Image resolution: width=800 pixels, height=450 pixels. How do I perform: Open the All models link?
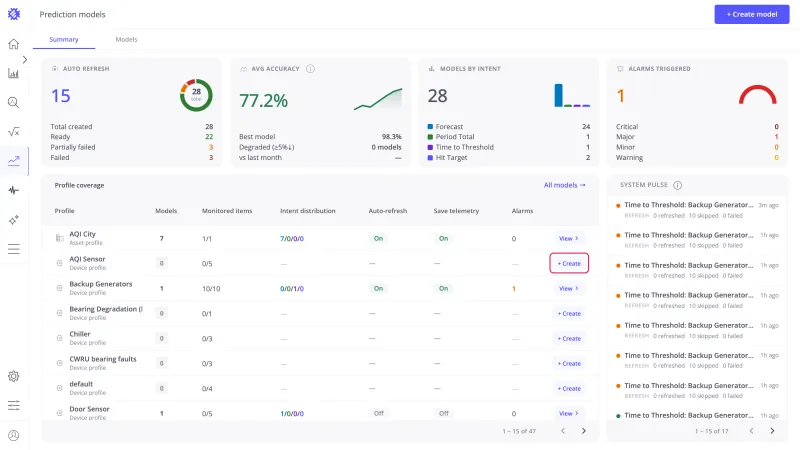tap(564, 185)
